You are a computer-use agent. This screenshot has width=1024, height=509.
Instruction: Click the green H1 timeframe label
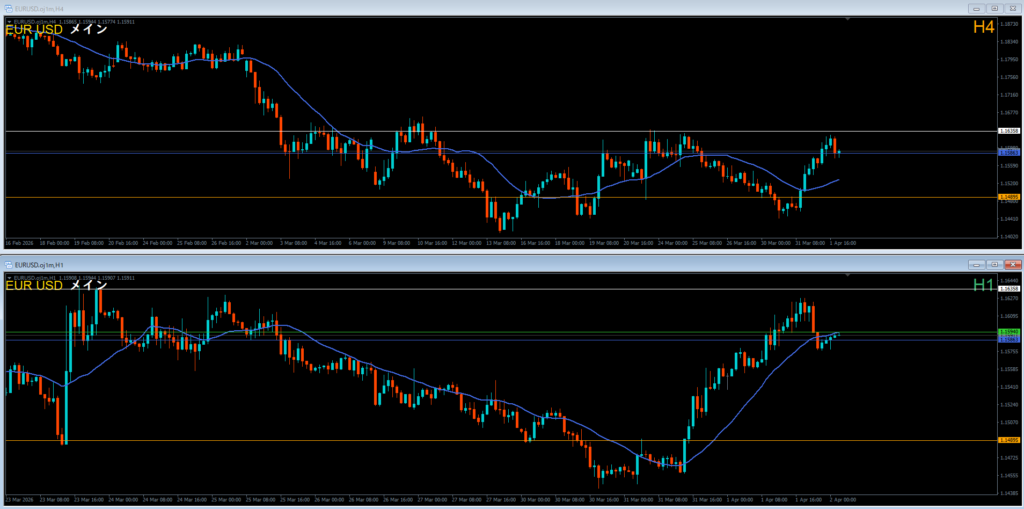coord(984,285)
